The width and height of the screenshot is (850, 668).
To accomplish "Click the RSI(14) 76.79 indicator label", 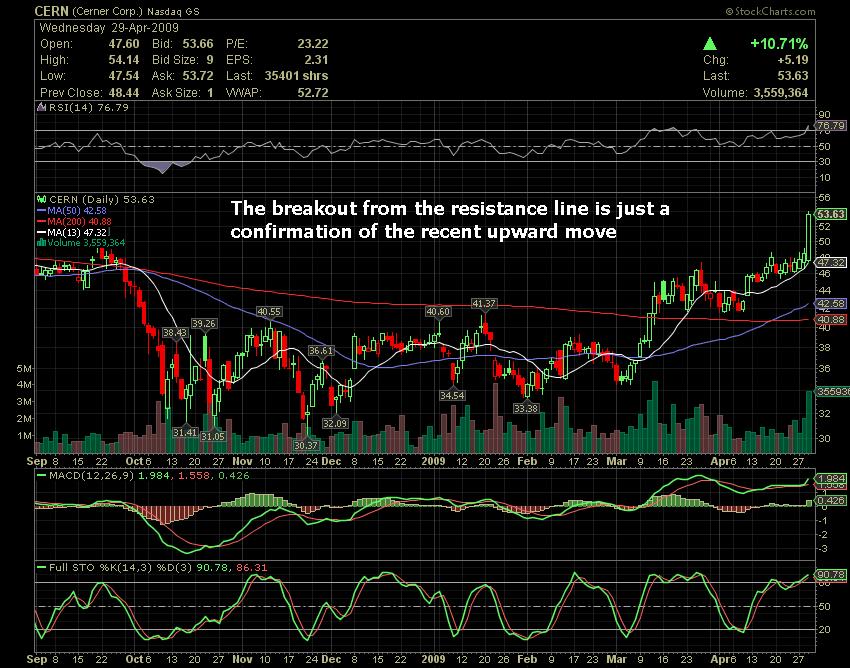I will click(x=88, y=107).
